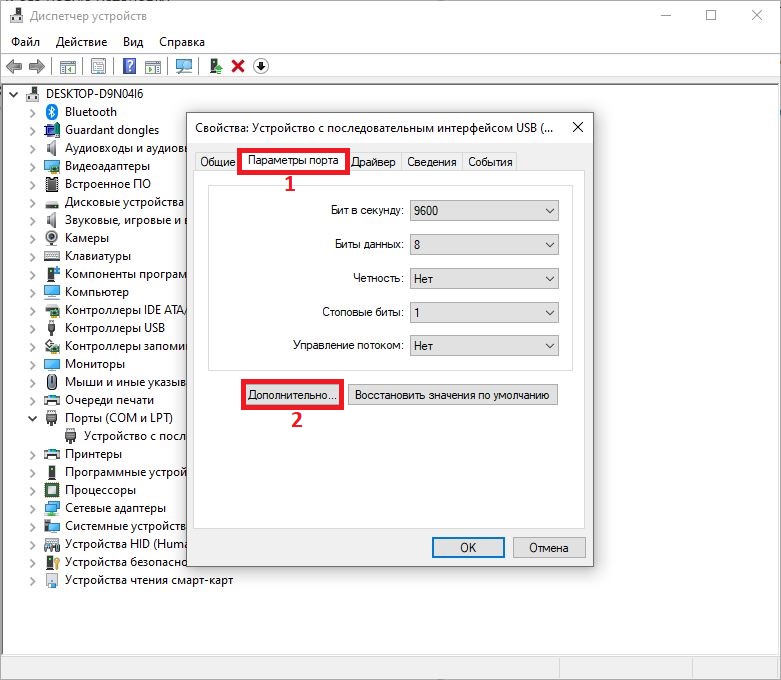Click the red X remove device toolbar icon
The width and height of the screenshot is (781, 680).
pyautogui.click(x=238, y=67)
